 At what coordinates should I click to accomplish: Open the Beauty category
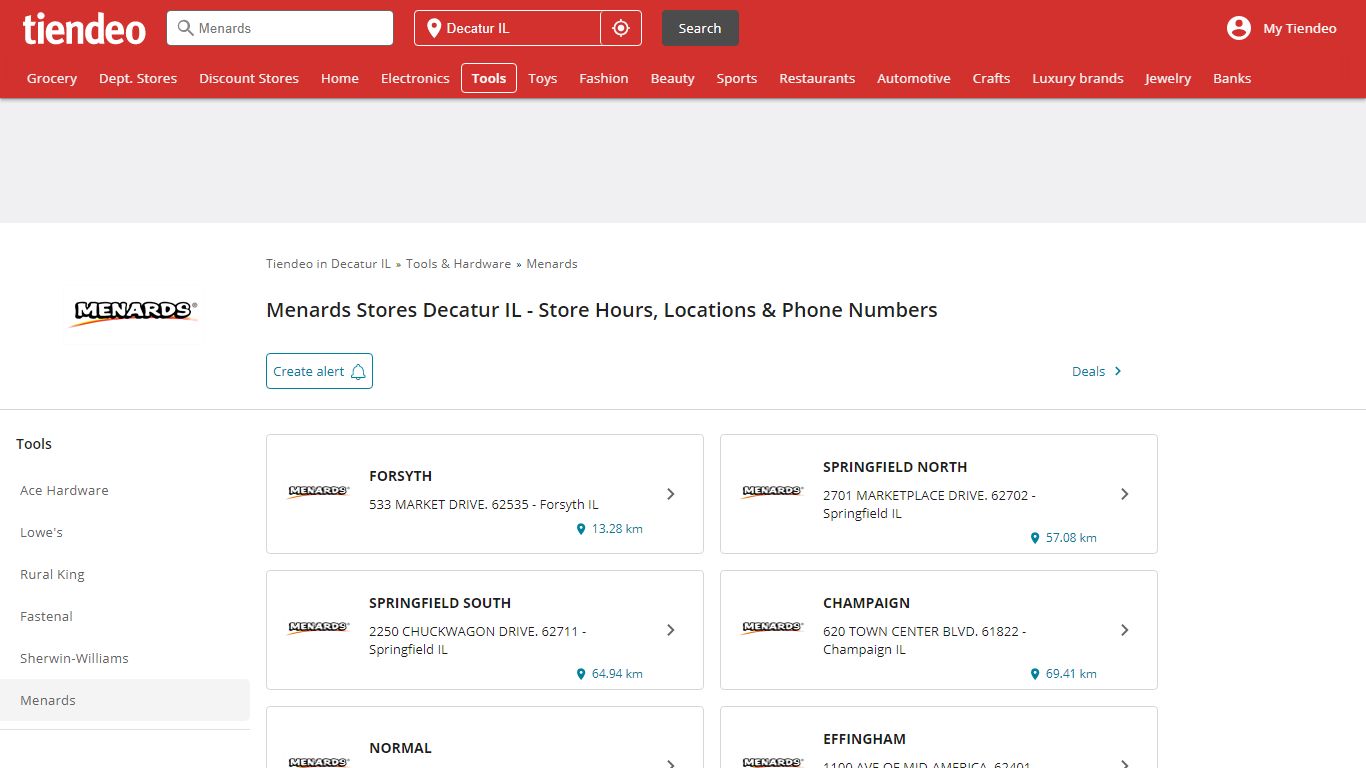click(673, 78)
